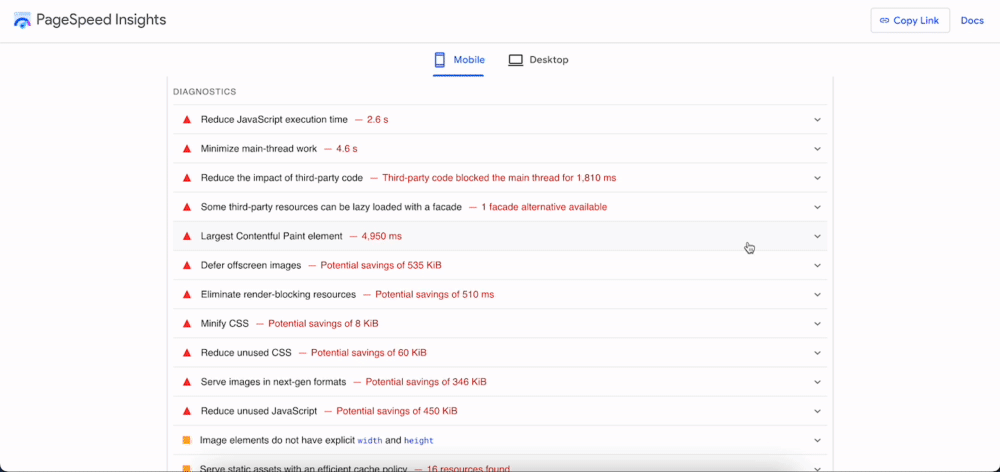
Task: Open the lazy loaded with a facade audit
Action: point(331,207)
